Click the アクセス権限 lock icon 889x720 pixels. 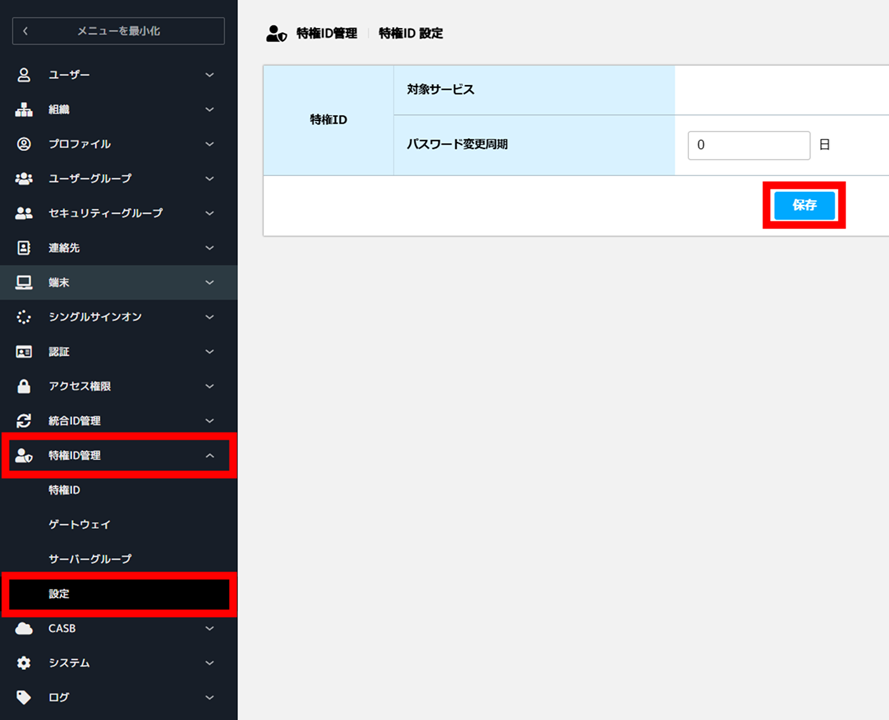tap(24, 386)
